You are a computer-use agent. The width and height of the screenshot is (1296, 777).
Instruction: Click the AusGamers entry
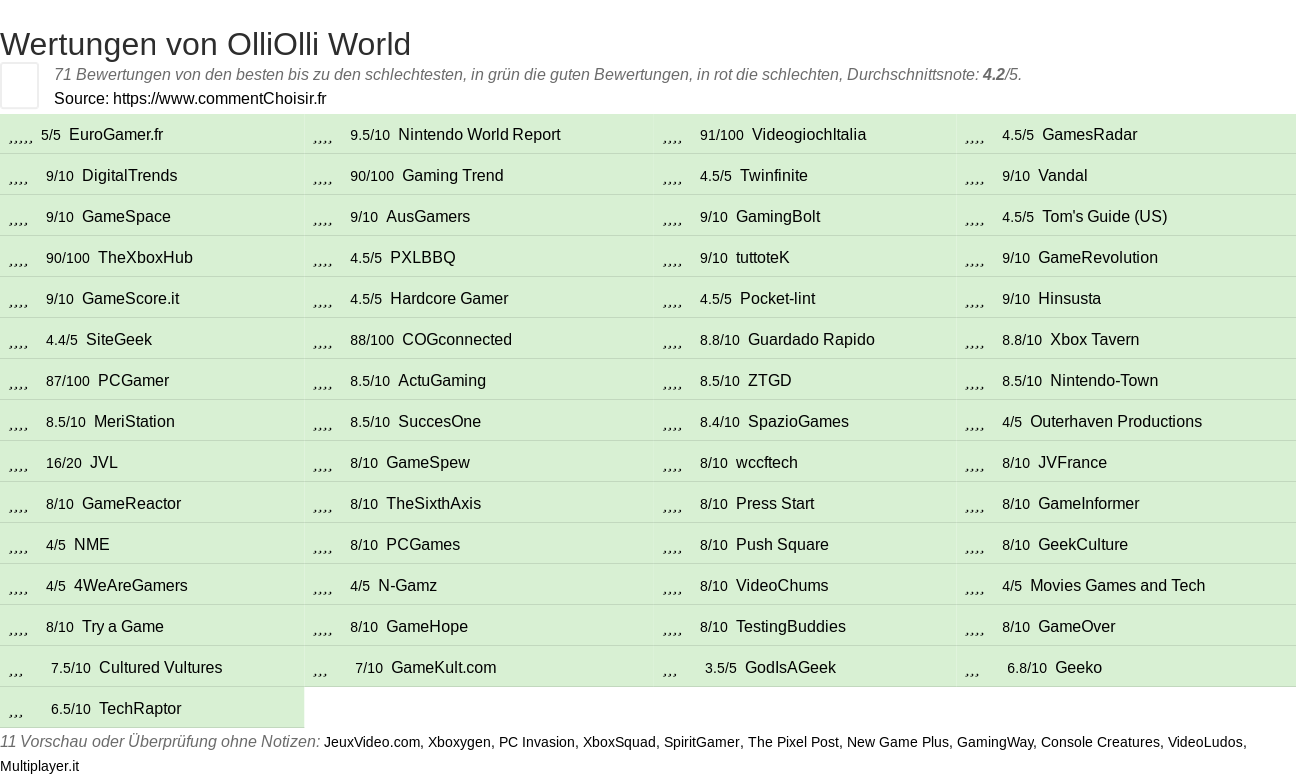(x=427, y=217)
